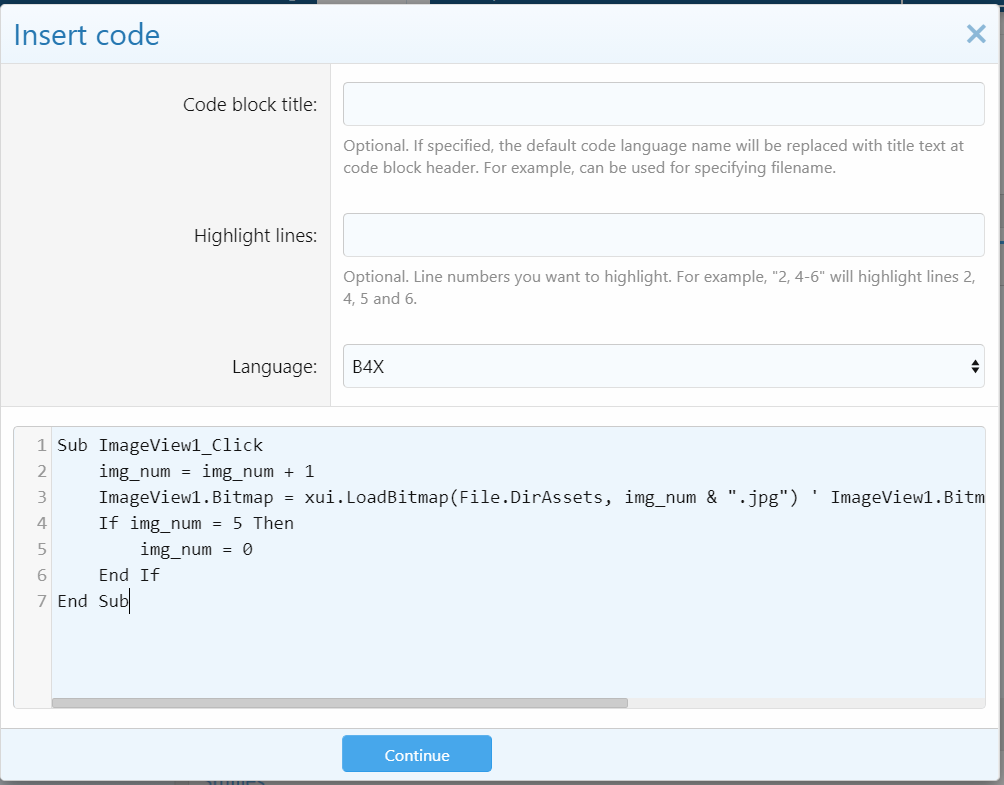Viewport: 1004px width, 785px height.
Task: Click the 'If img_num = 5 Then' line
Action: [196, 523]
